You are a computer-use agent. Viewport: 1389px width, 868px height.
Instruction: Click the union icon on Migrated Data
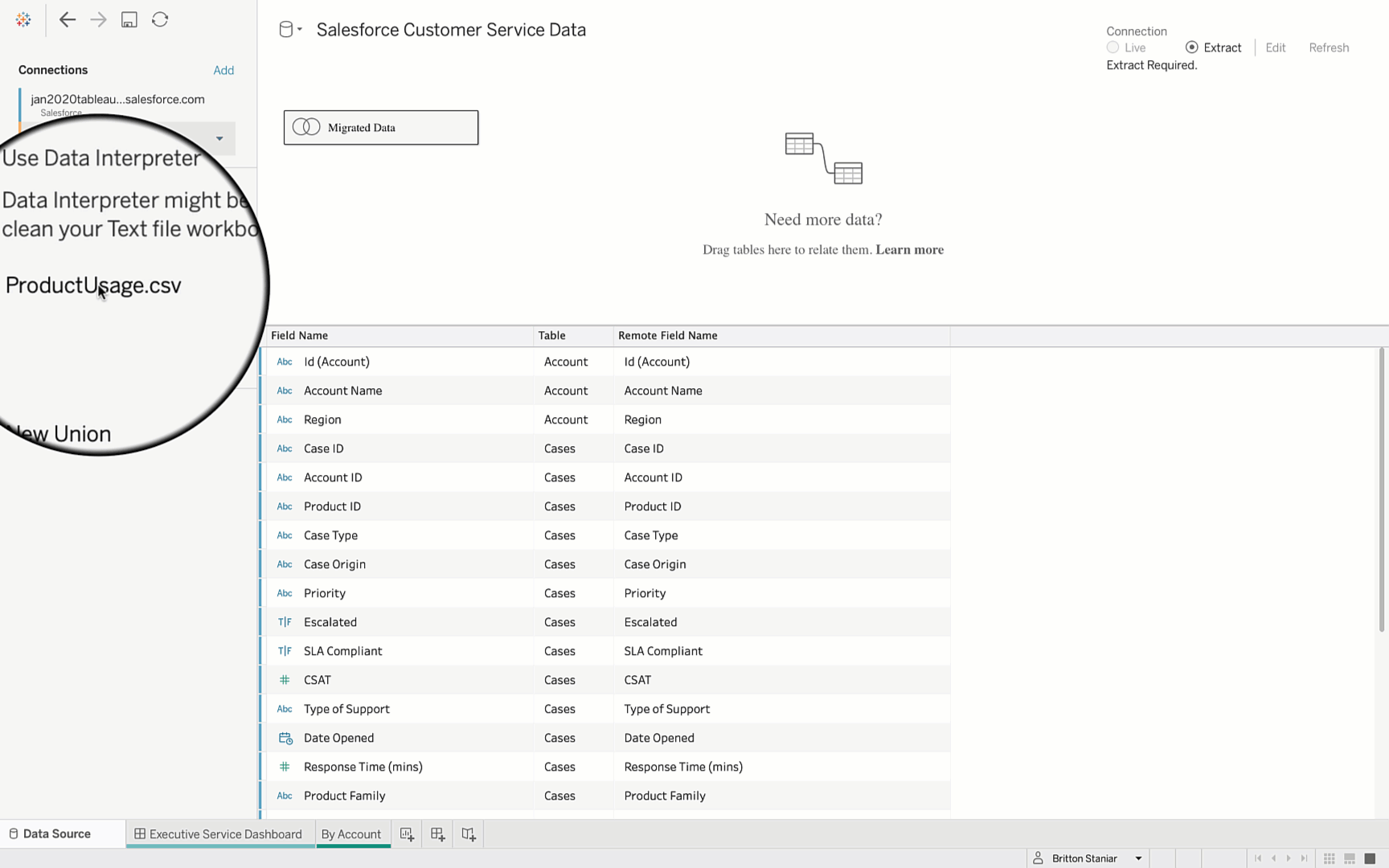point(305,127)
